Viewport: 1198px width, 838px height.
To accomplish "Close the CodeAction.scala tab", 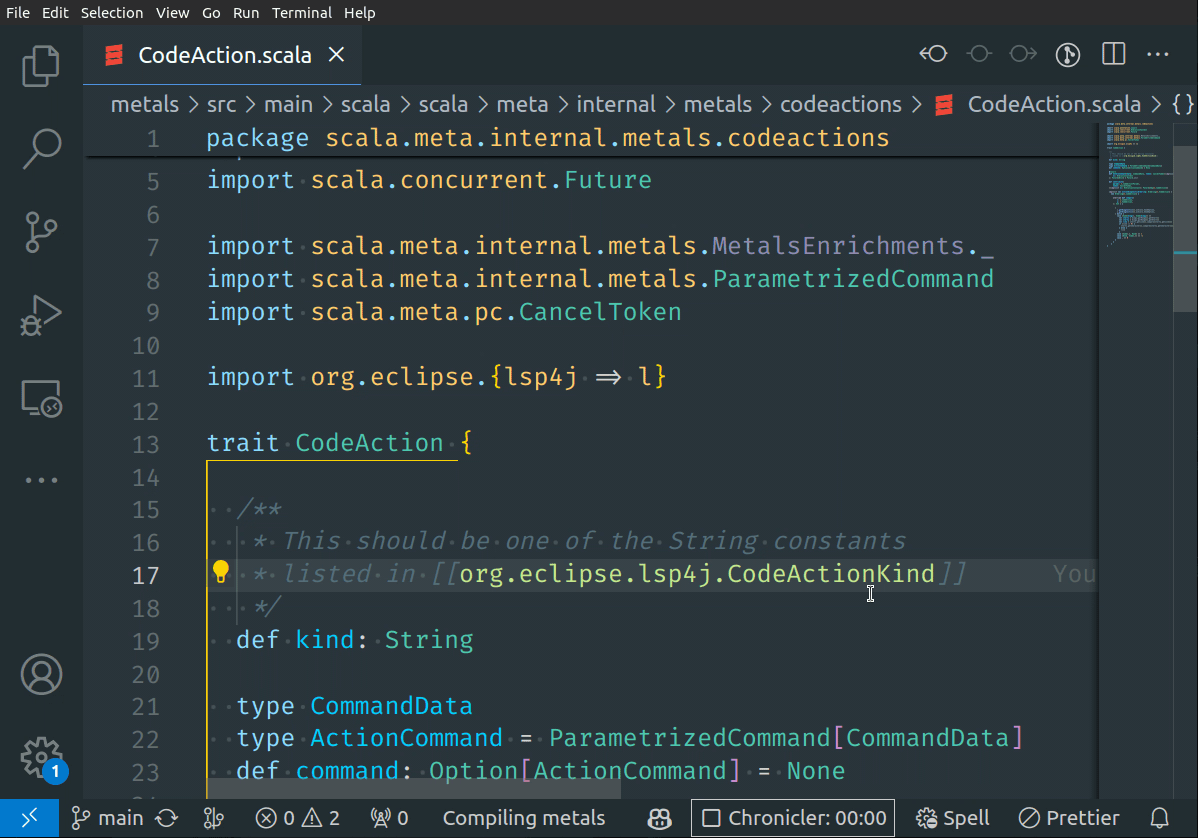I will pyautogui.click(x=336, y=55).
